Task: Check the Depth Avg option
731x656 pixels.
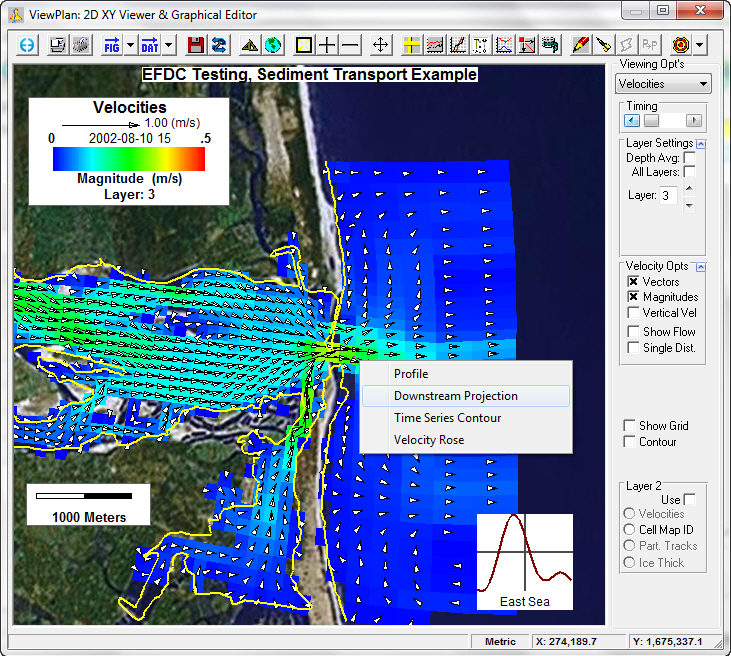Action: (689, 158)
